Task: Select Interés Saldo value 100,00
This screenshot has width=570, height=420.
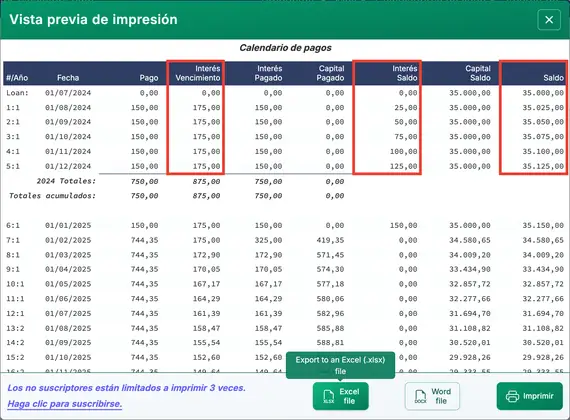Action: (x=404, y=152)
